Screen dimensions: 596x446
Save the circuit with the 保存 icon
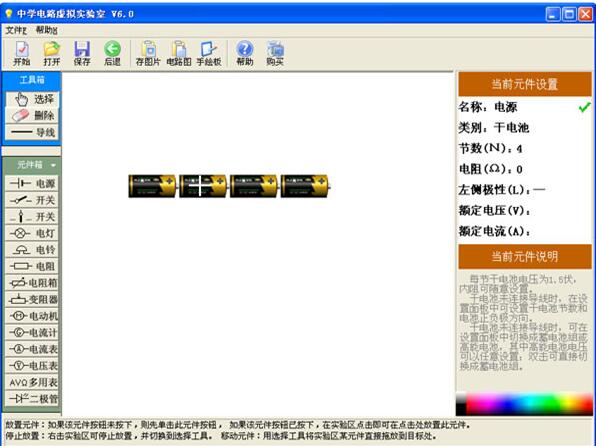coord(82,53)
